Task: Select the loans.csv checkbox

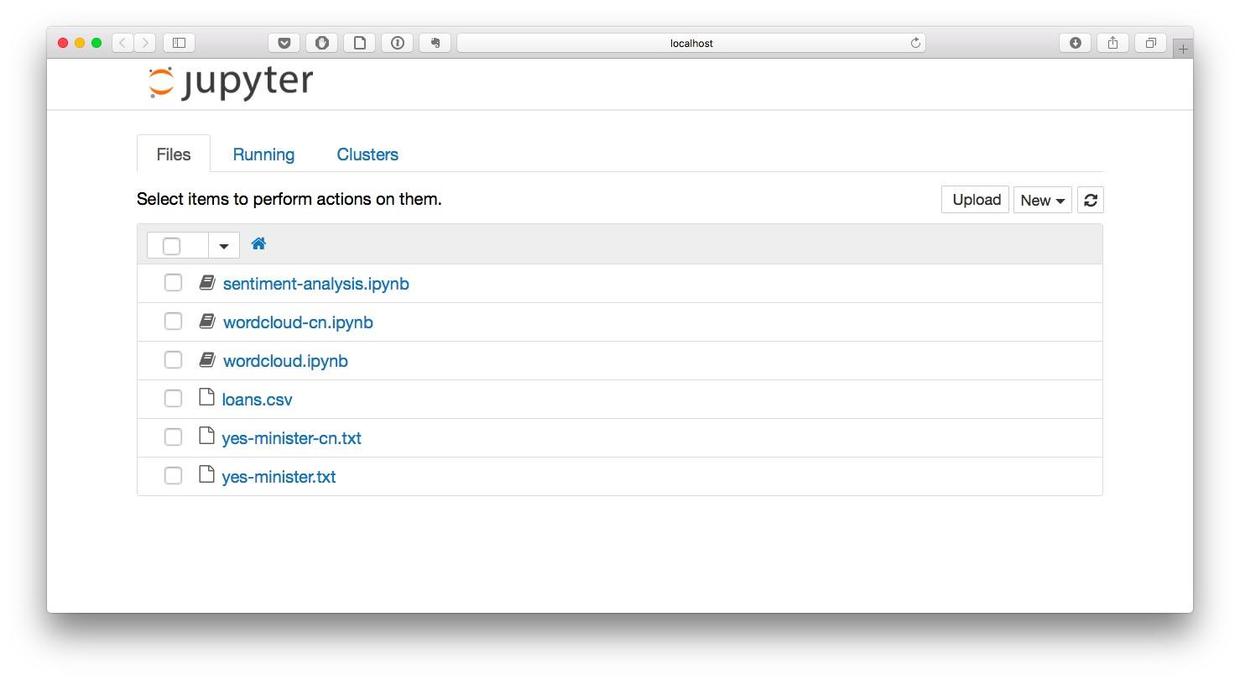Action: coord(173,399)
